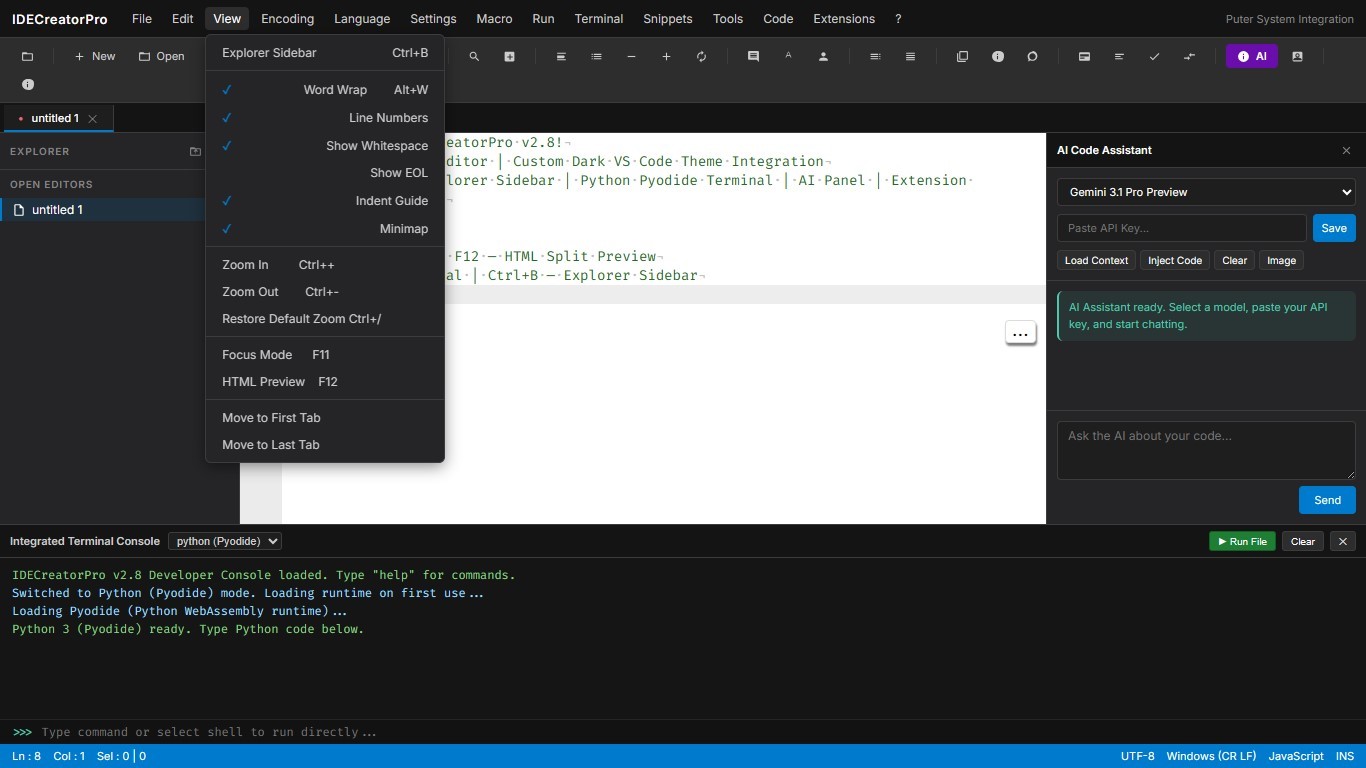This screenshot has width=1366, height=768.
Task: Click the info icon below the folder icon
Action: click(x=28, y=85)
